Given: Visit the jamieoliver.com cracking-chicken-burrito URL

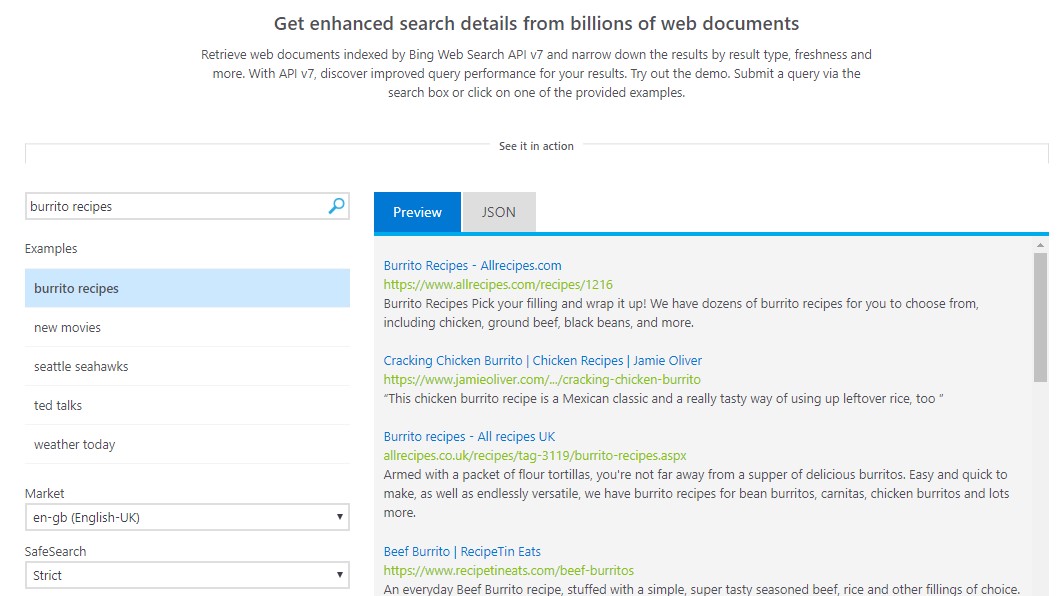Looking at the screenshot, I should click(x=542, y=380).
